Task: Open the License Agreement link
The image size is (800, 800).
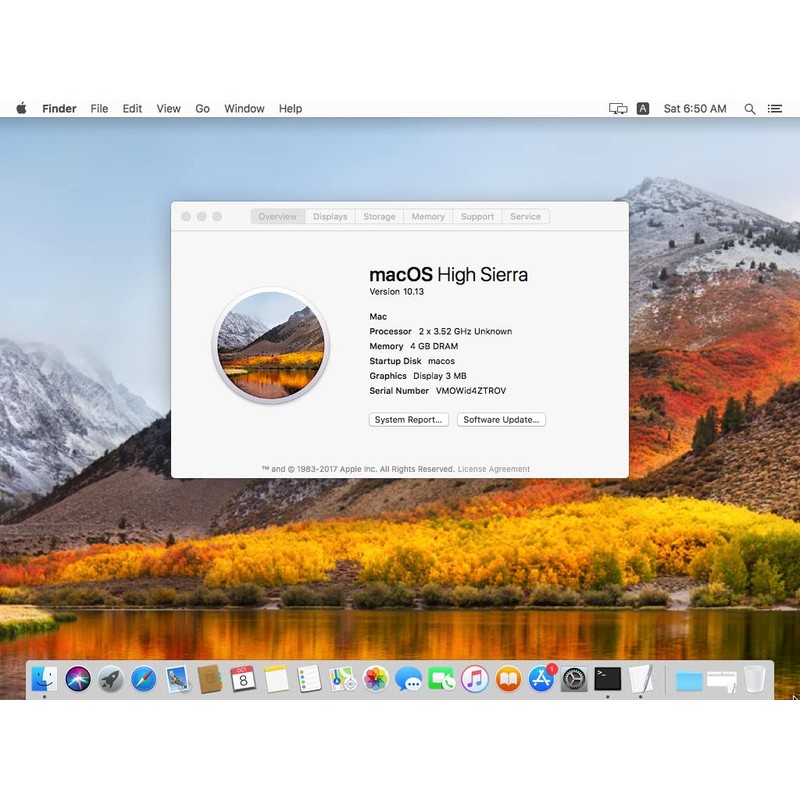Action: (494, 469)
